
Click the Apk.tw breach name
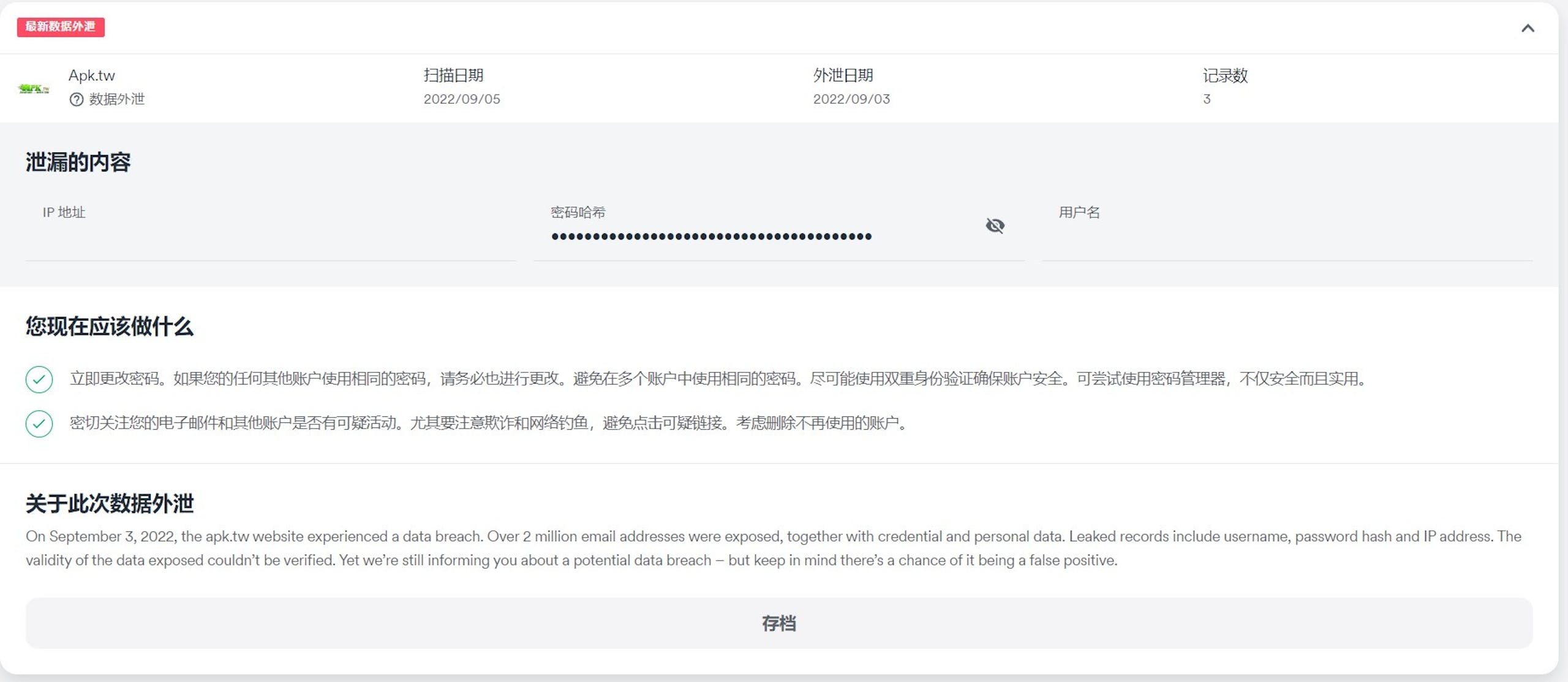click(92, 76)
